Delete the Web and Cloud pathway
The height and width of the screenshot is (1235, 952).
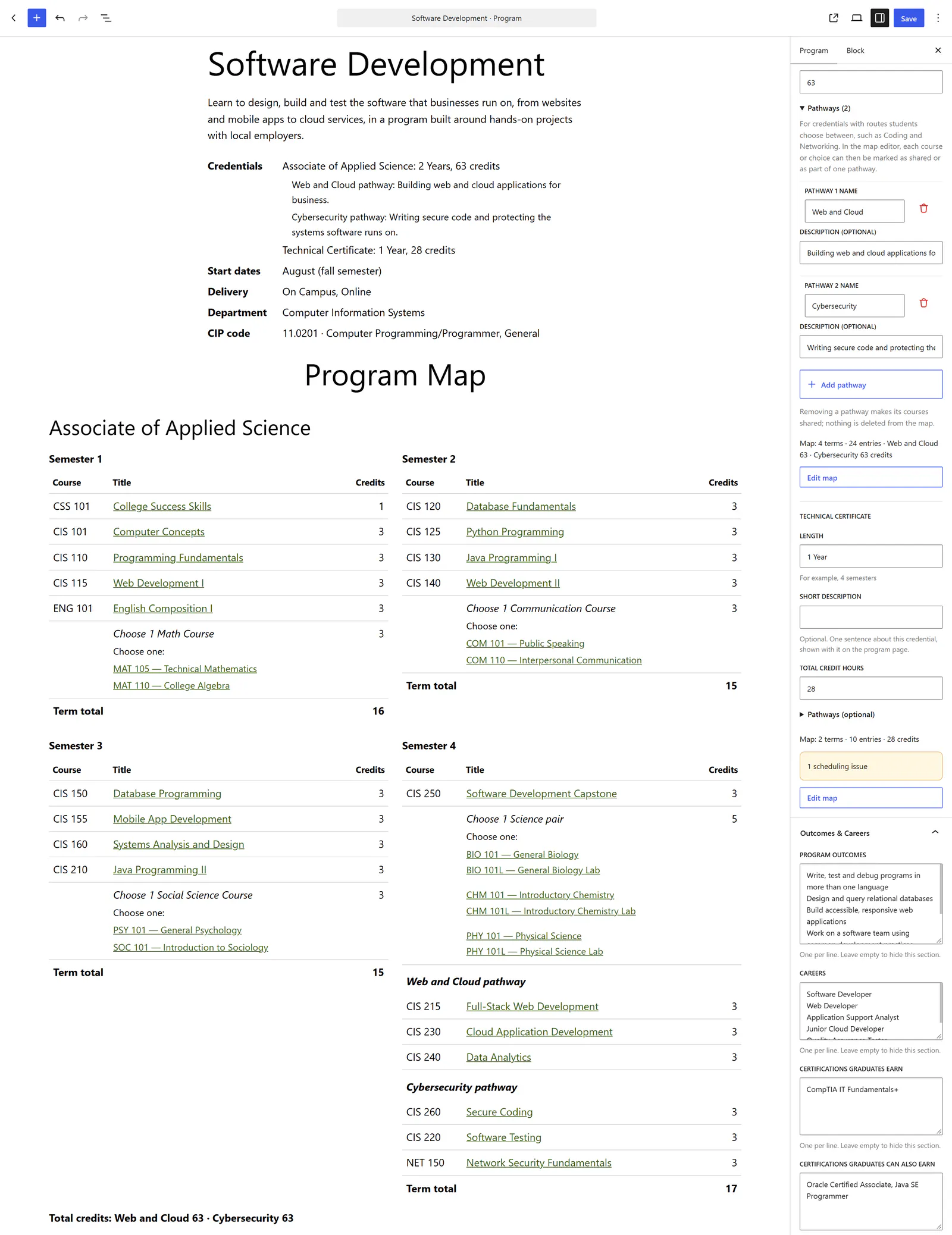[923, 208]
